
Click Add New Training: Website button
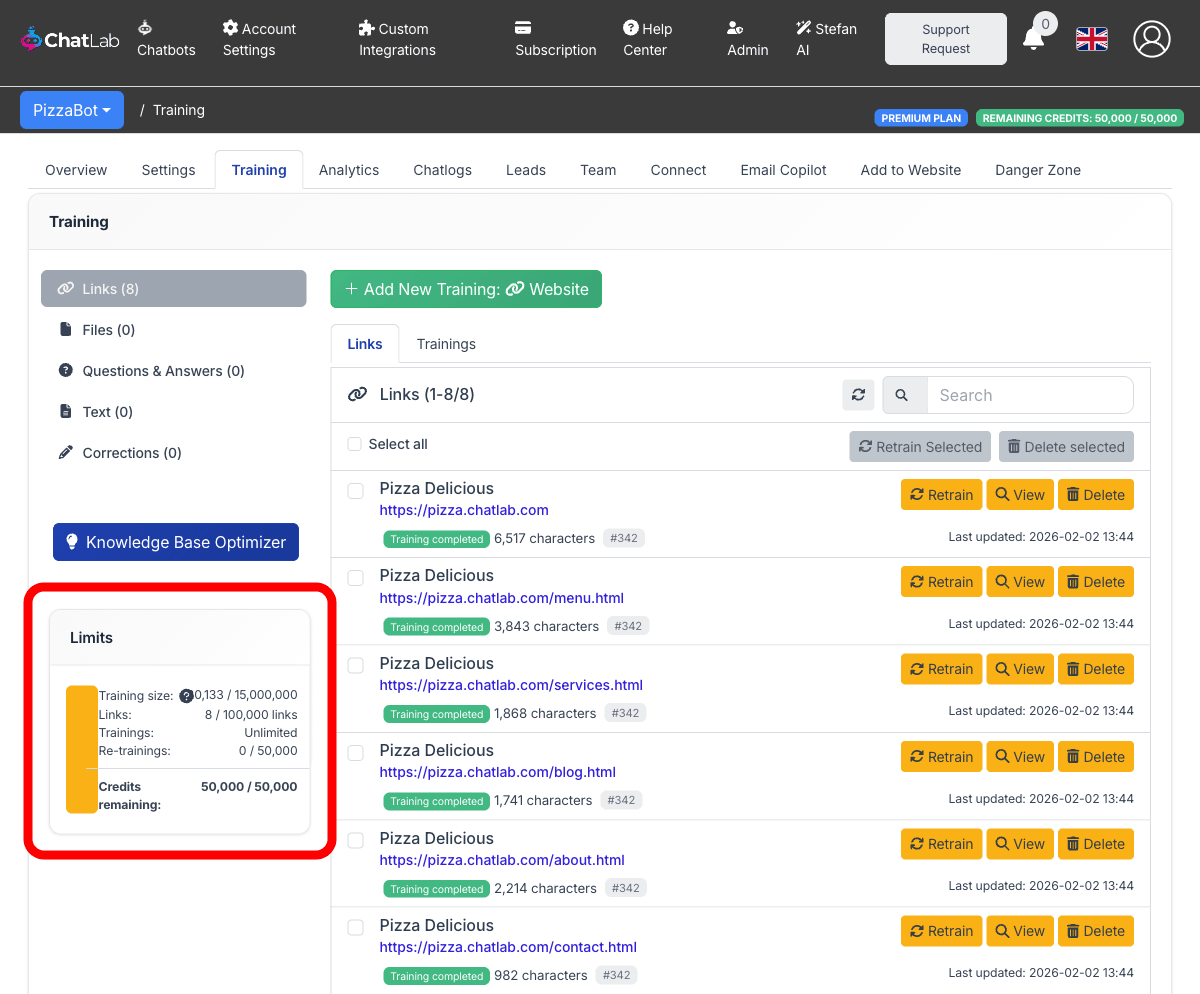click(x=466, y=289)
